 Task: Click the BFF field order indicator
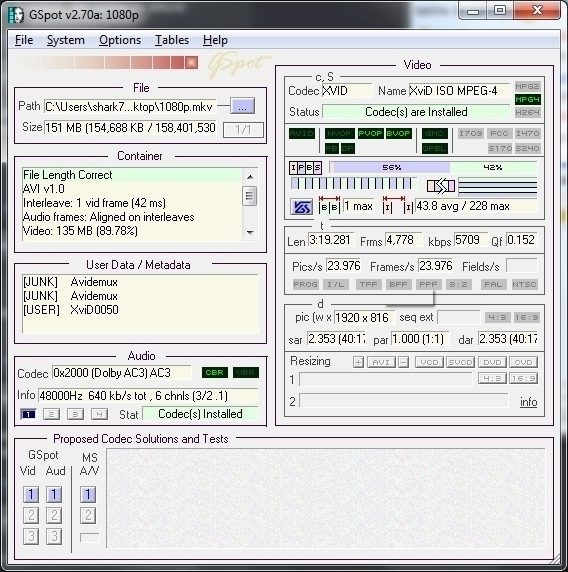[398, 284]
